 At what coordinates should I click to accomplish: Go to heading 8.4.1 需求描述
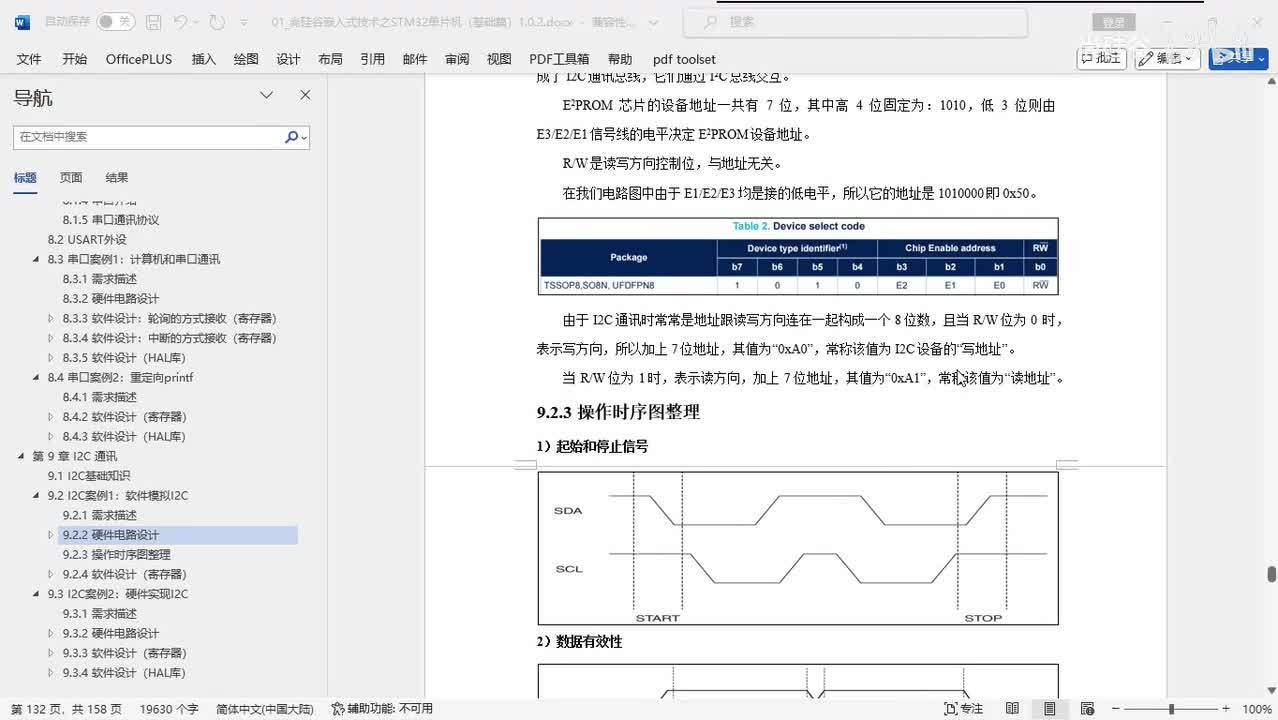coord(100,397)
